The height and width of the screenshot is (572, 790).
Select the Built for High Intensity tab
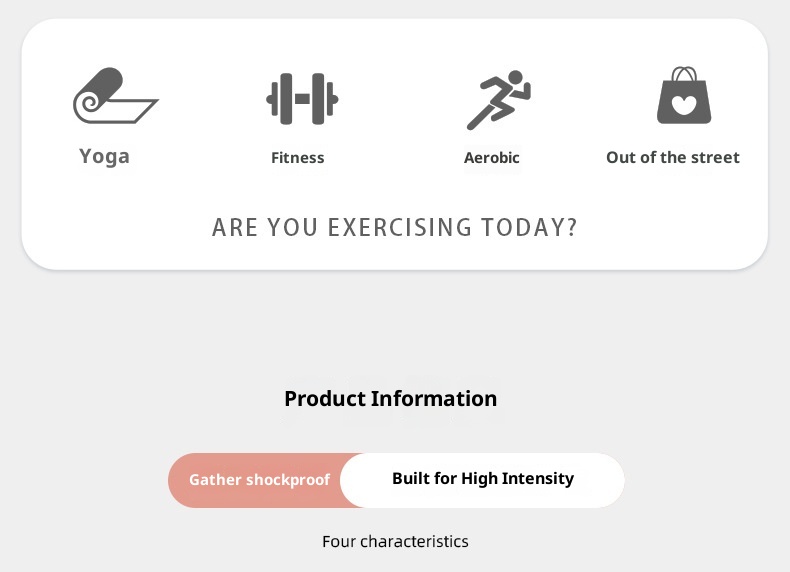click(x=483, y=479)
